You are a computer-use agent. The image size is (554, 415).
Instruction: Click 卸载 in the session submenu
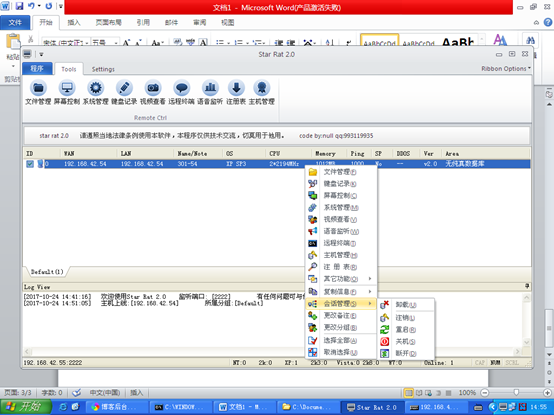[x=406, y=305]
